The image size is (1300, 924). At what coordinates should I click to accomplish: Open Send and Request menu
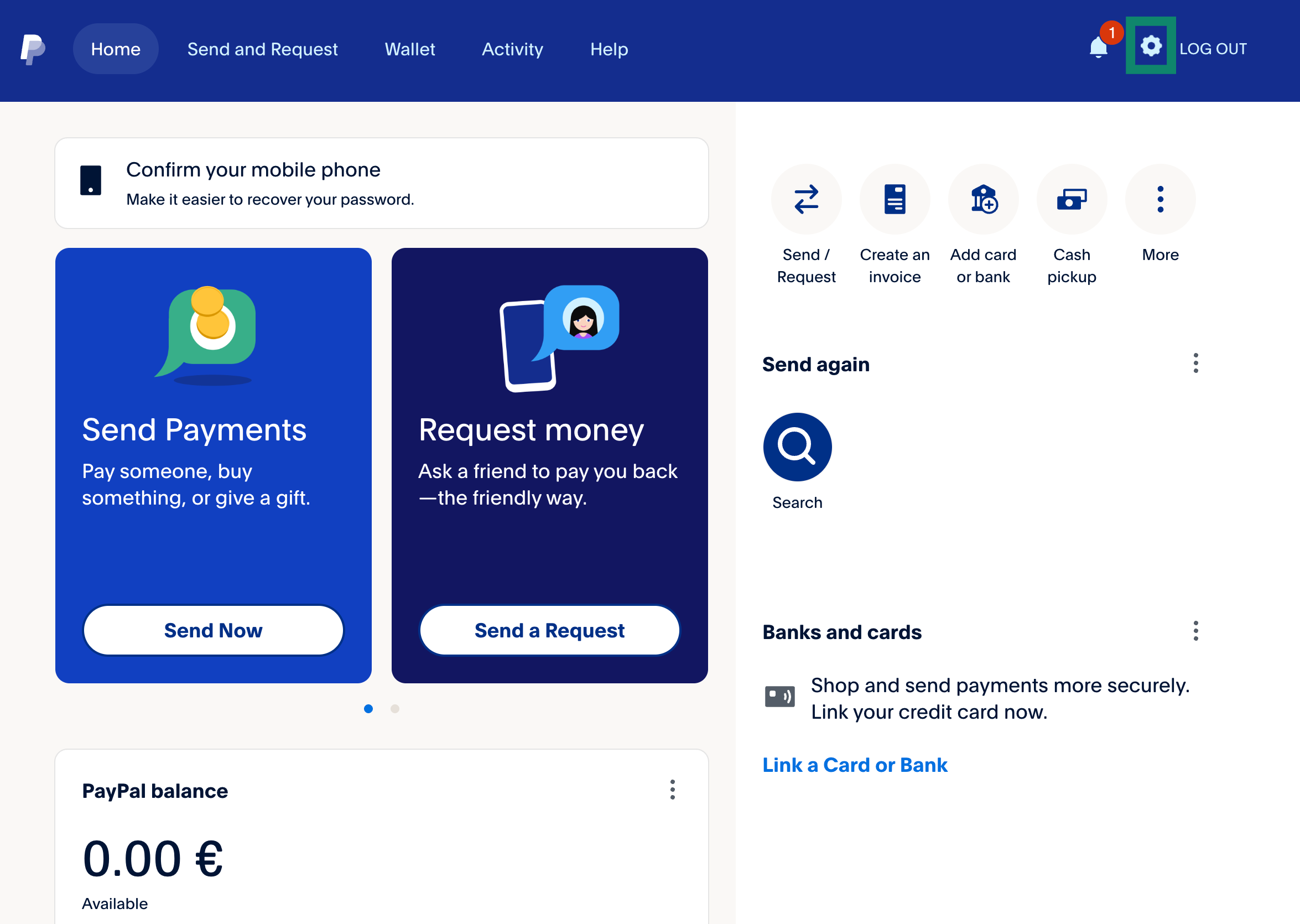[262, 49]
